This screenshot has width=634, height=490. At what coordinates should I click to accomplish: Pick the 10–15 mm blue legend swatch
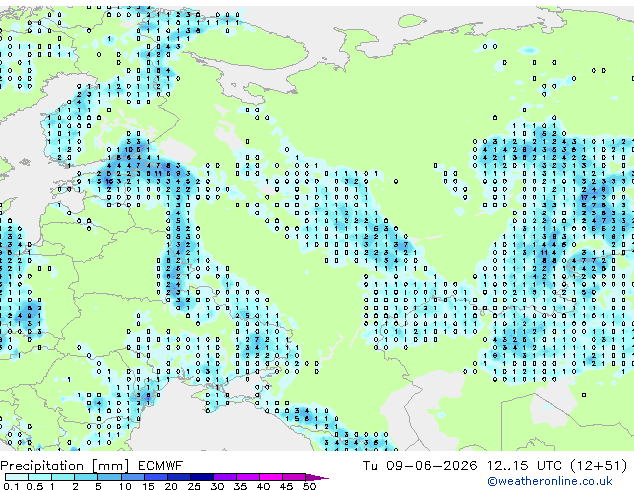(133, 477)
